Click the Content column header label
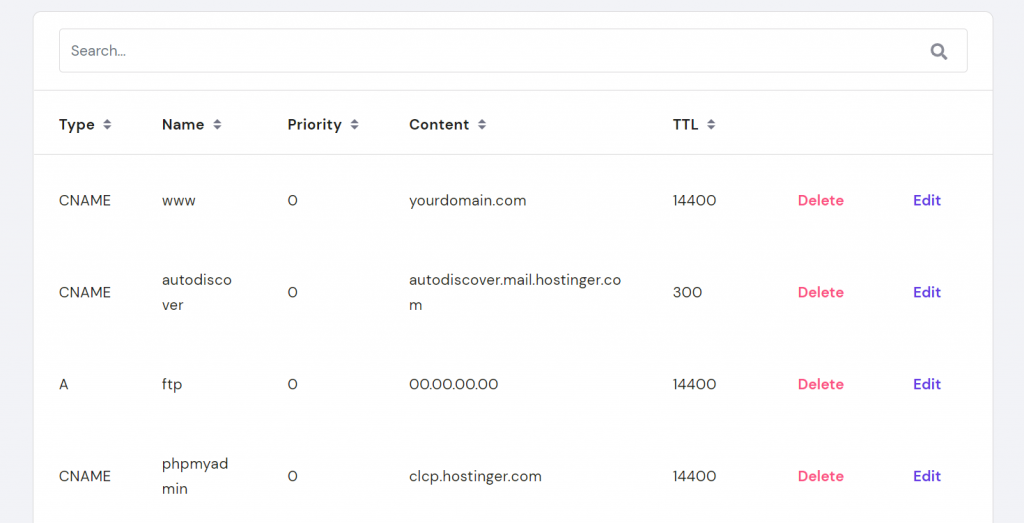 click(x=439, y=125)
